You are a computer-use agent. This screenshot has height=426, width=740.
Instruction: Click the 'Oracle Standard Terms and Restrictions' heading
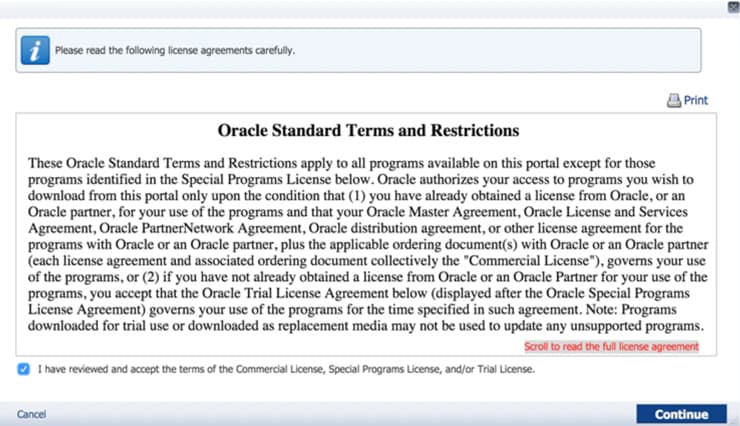(368, 130)
